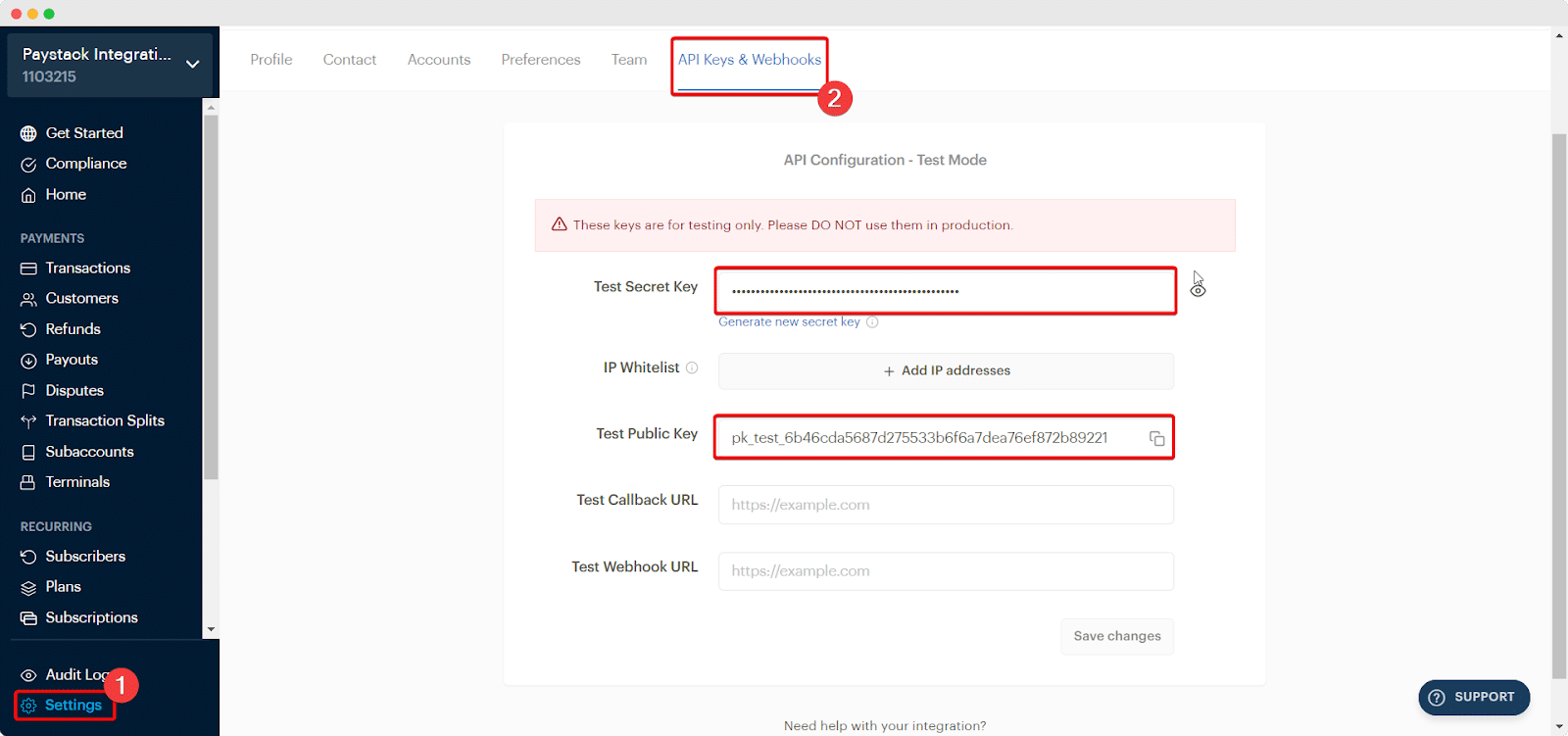Click the Payouts download-circle icon

(28, 361)
